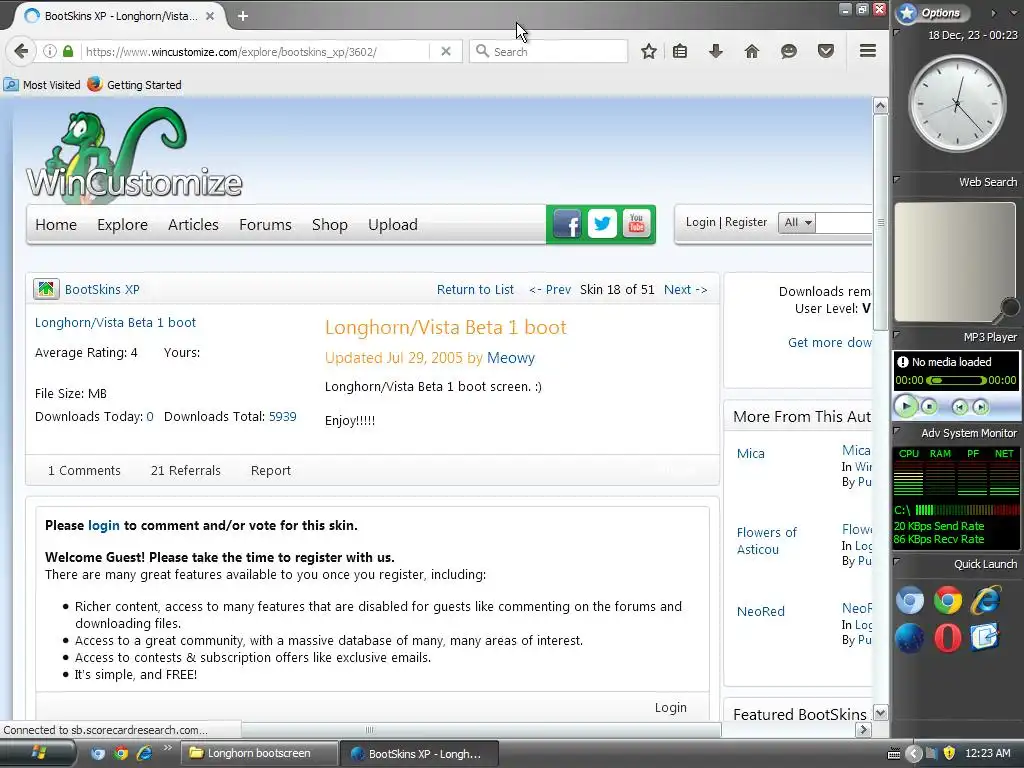Collapse the Adv System Monitor gadget toggle
This screenshot has width=1024, height=768.
pyautogui.click(x=897, y=430)
